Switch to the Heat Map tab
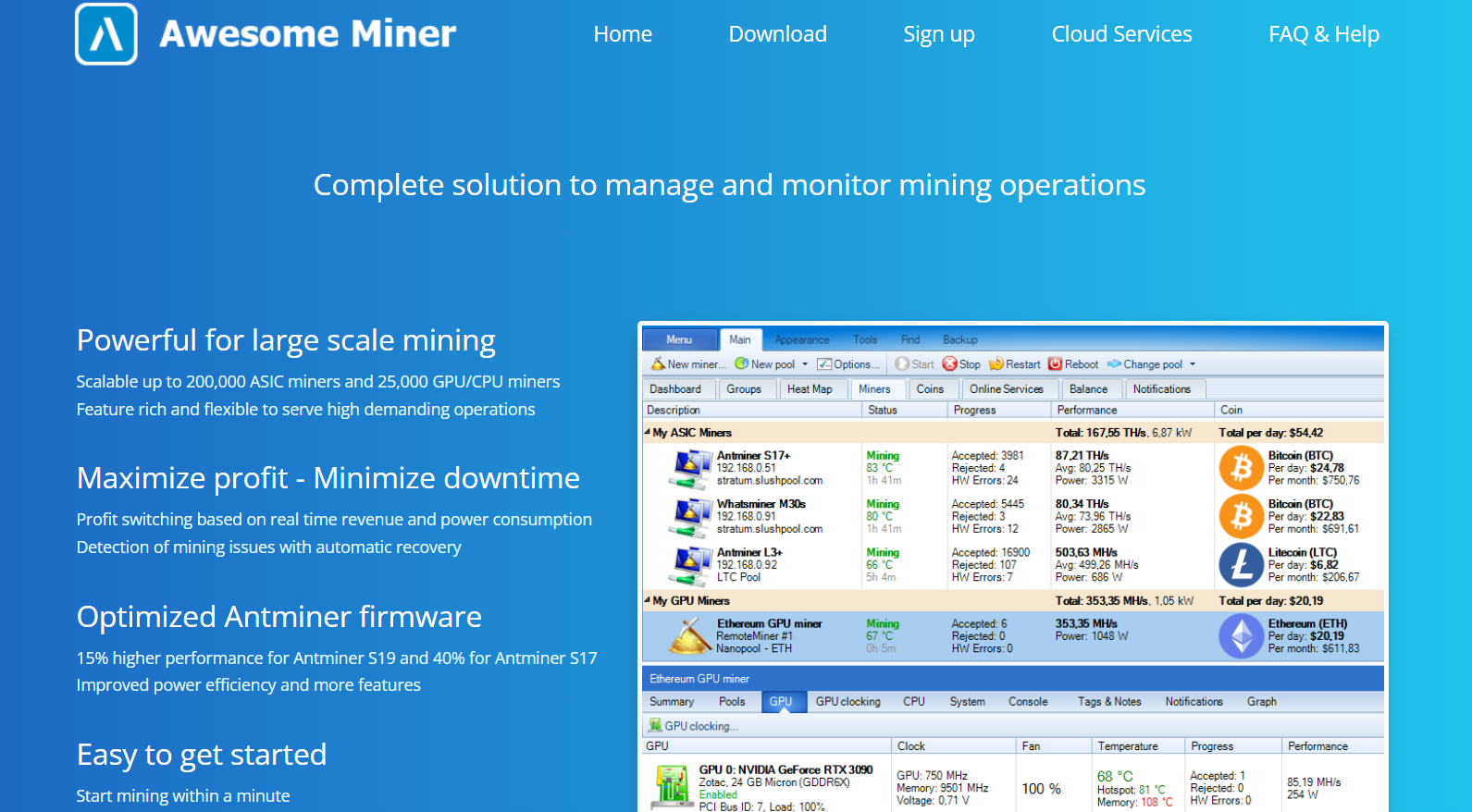The width and height of the screenshot is (1472, 812). pyautogui.click(x=810, y=389)
